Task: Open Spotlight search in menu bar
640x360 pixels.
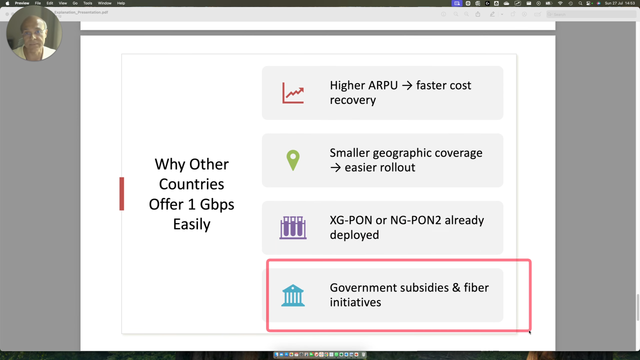Action: 580,3
